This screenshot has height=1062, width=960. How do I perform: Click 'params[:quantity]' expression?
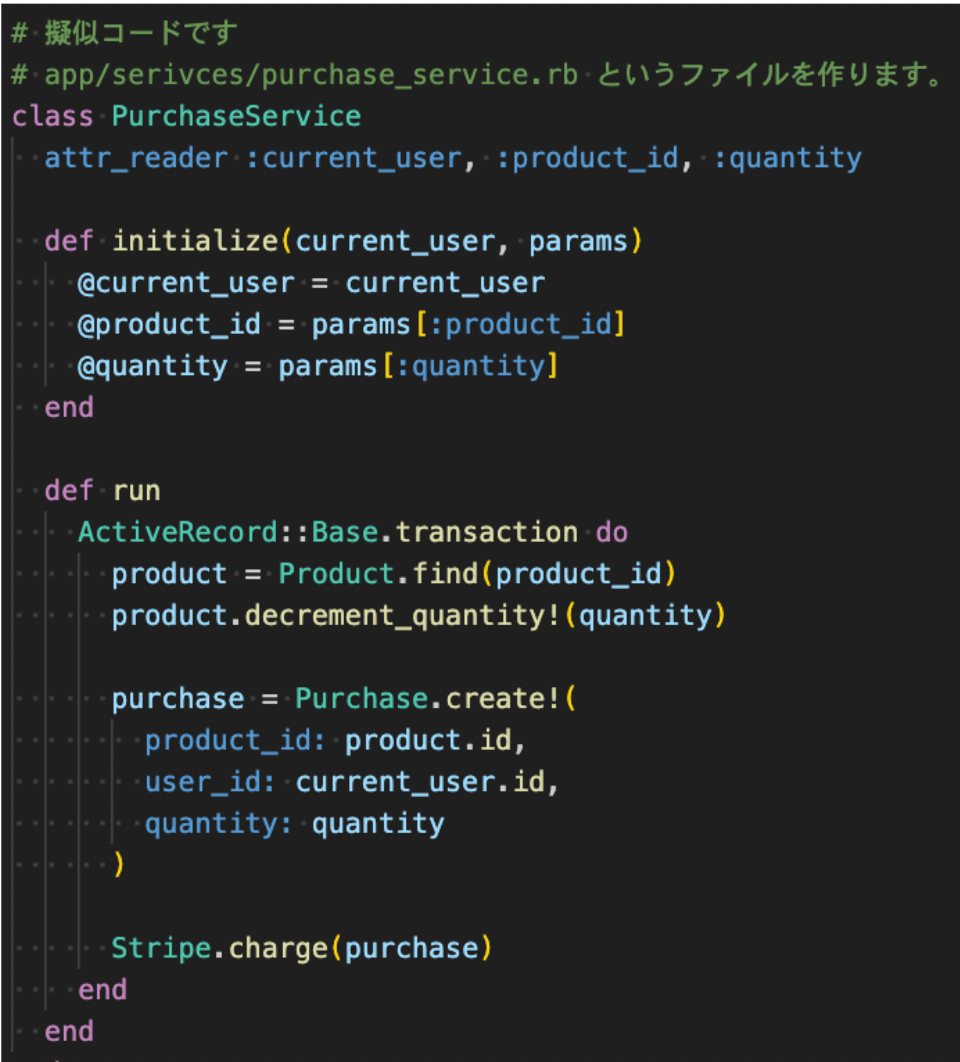(418, 366)
